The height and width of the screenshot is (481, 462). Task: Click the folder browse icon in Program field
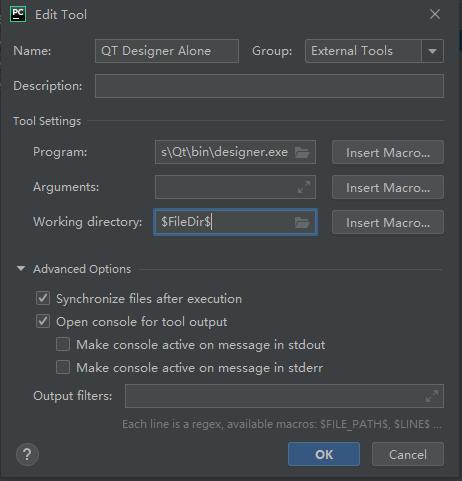point(302,153)
